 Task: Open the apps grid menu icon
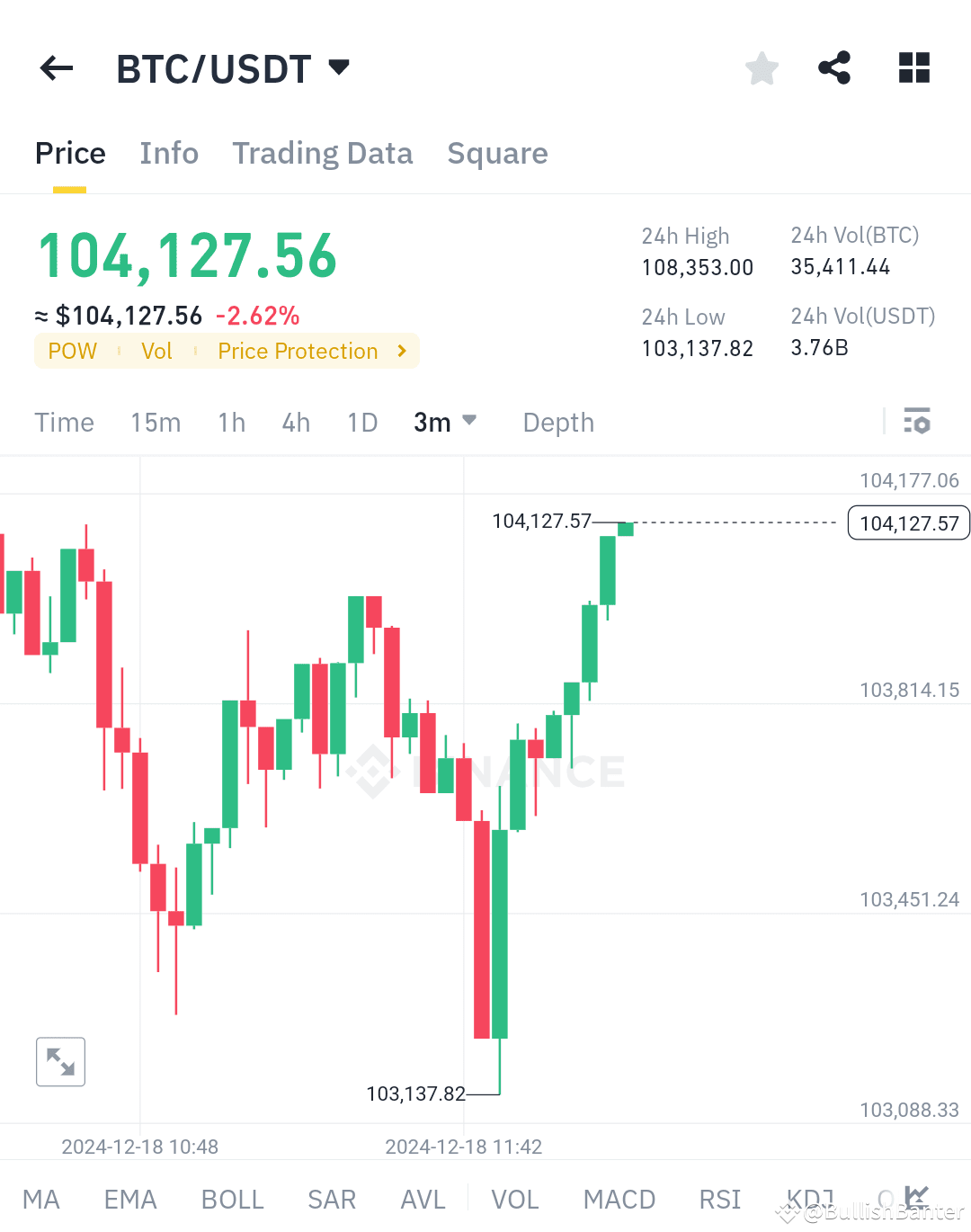tap(913, 67)
